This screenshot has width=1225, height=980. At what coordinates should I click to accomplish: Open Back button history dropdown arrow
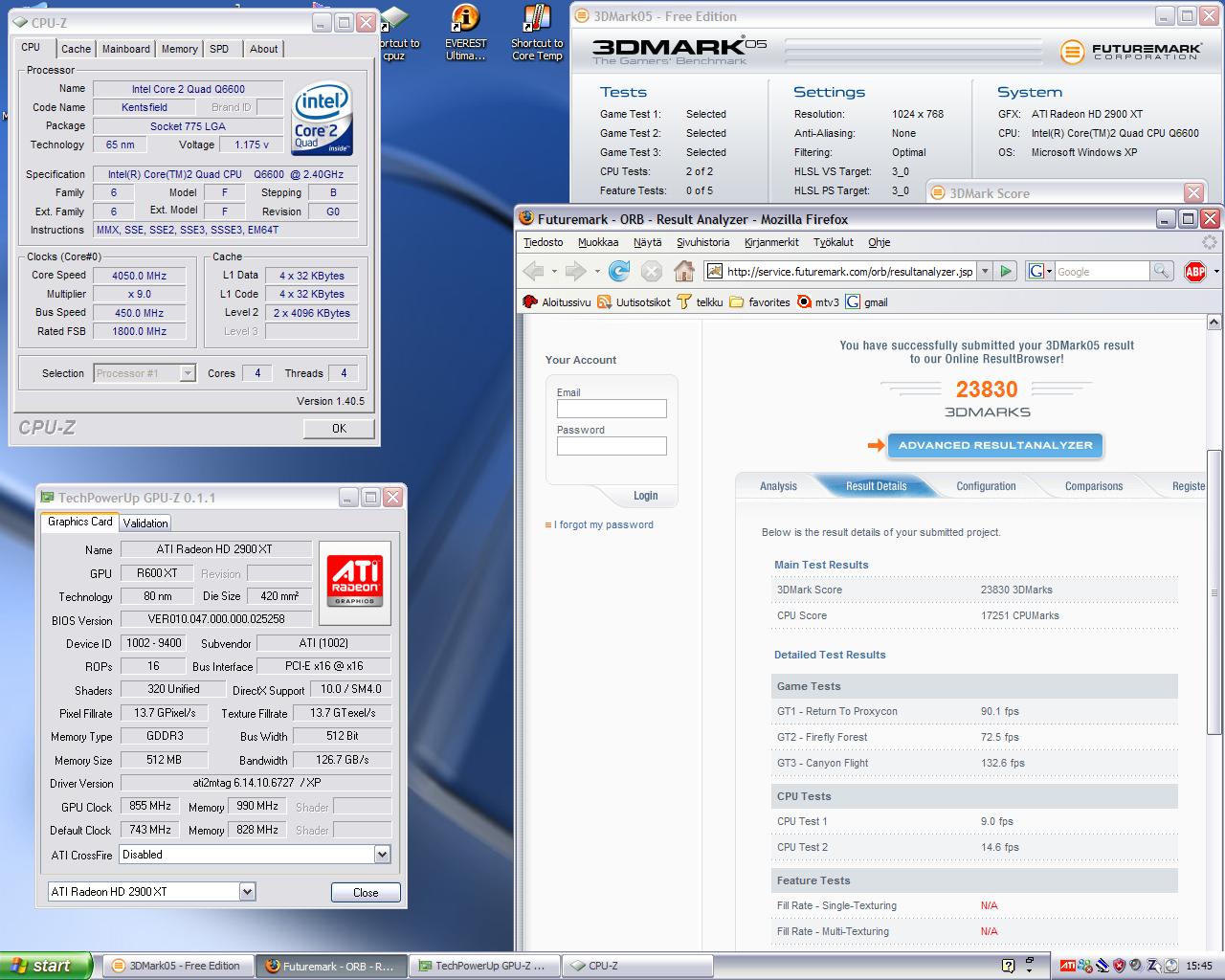(x=554, y=272)
